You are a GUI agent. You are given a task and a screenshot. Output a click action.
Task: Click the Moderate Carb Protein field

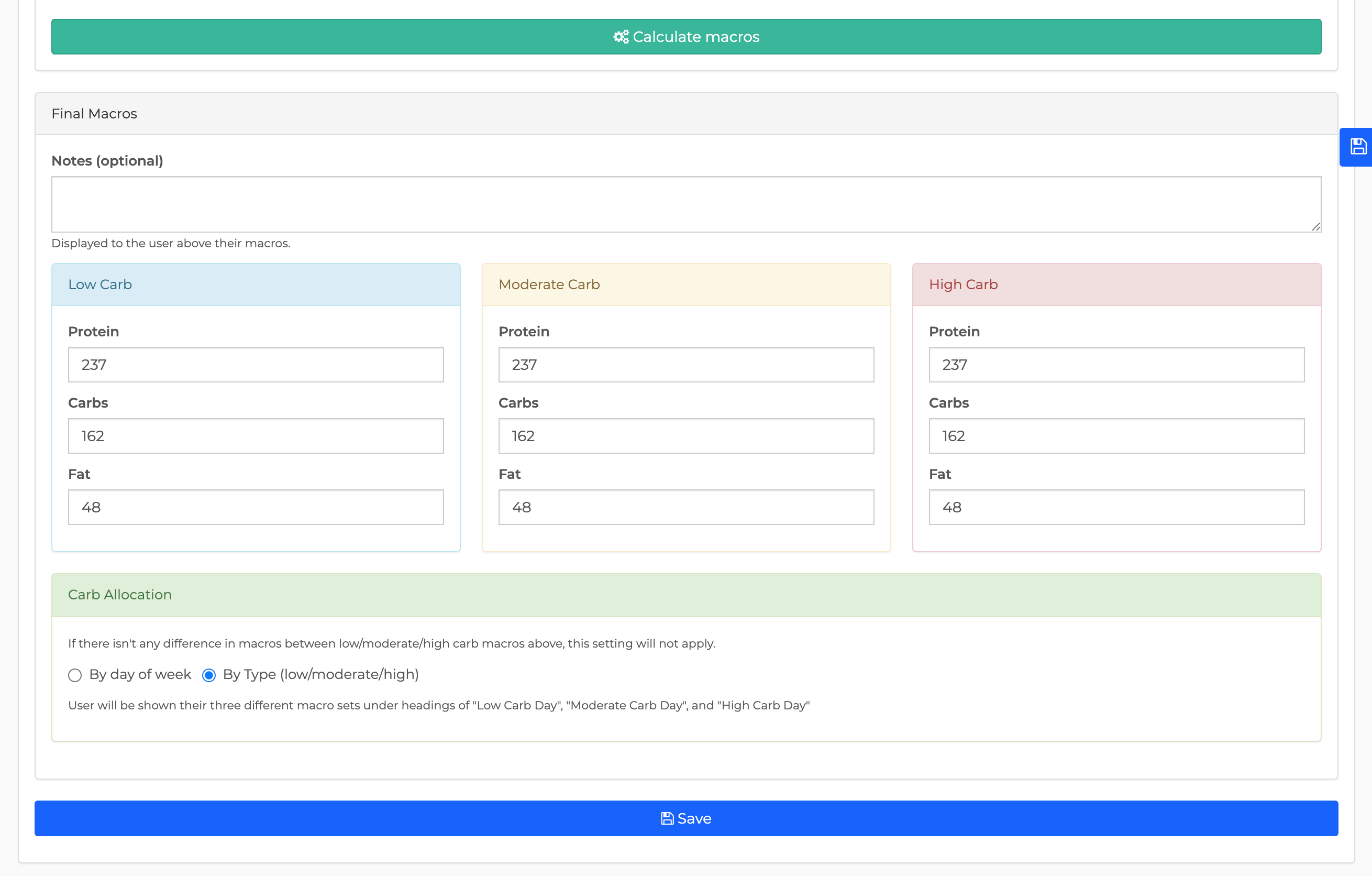(686, 365)
